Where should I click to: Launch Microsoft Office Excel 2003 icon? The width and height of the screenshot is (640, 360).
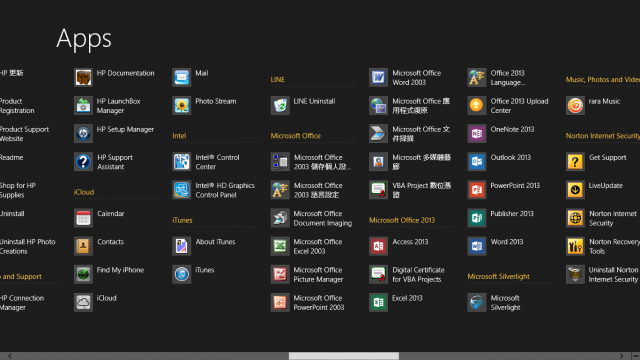coord(280,246)
